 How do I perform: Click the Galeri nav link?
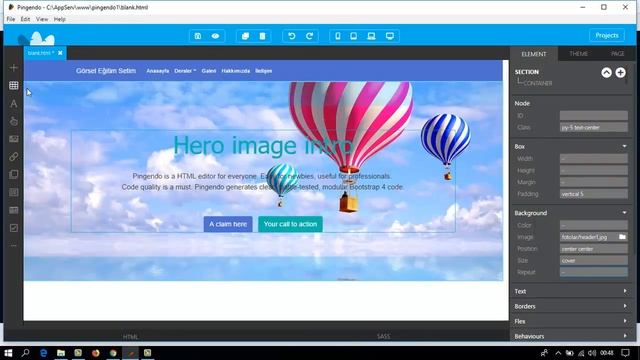coord(209,71)
